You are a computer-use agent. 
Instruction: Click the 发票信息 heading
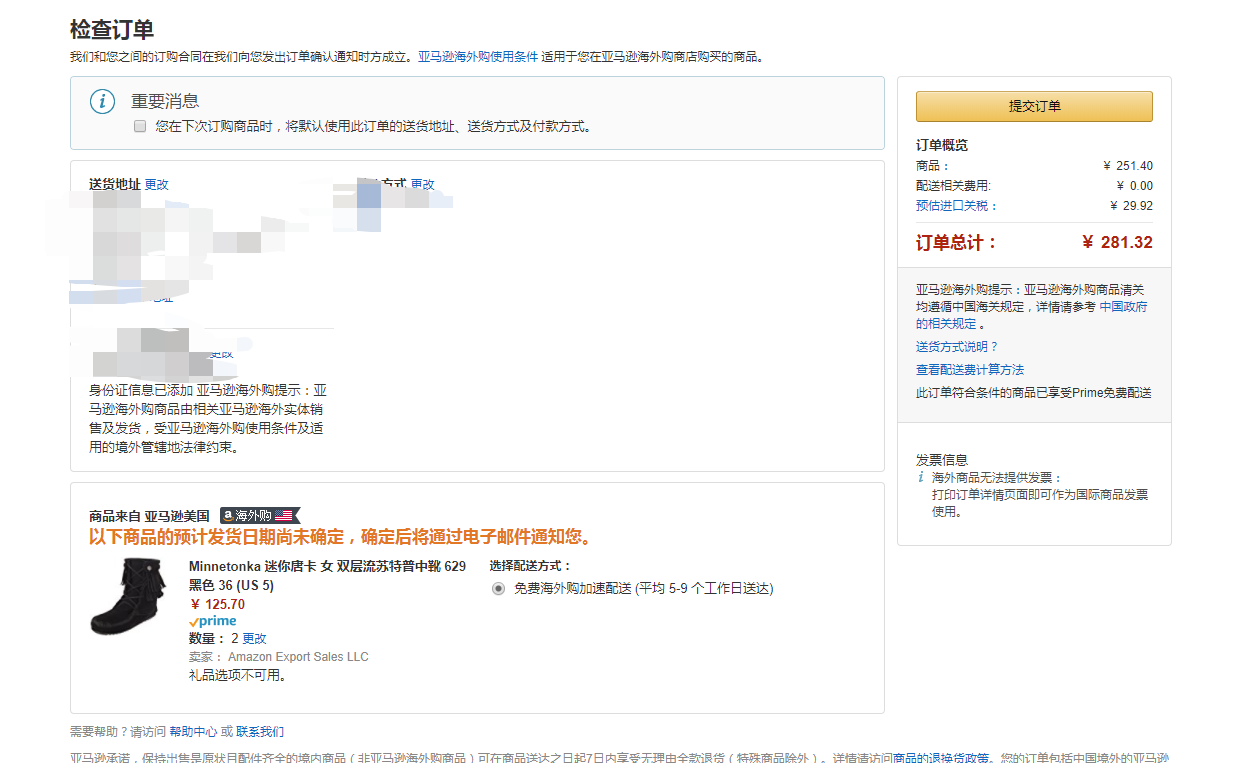pyautogui.click(x=942, y=460)
